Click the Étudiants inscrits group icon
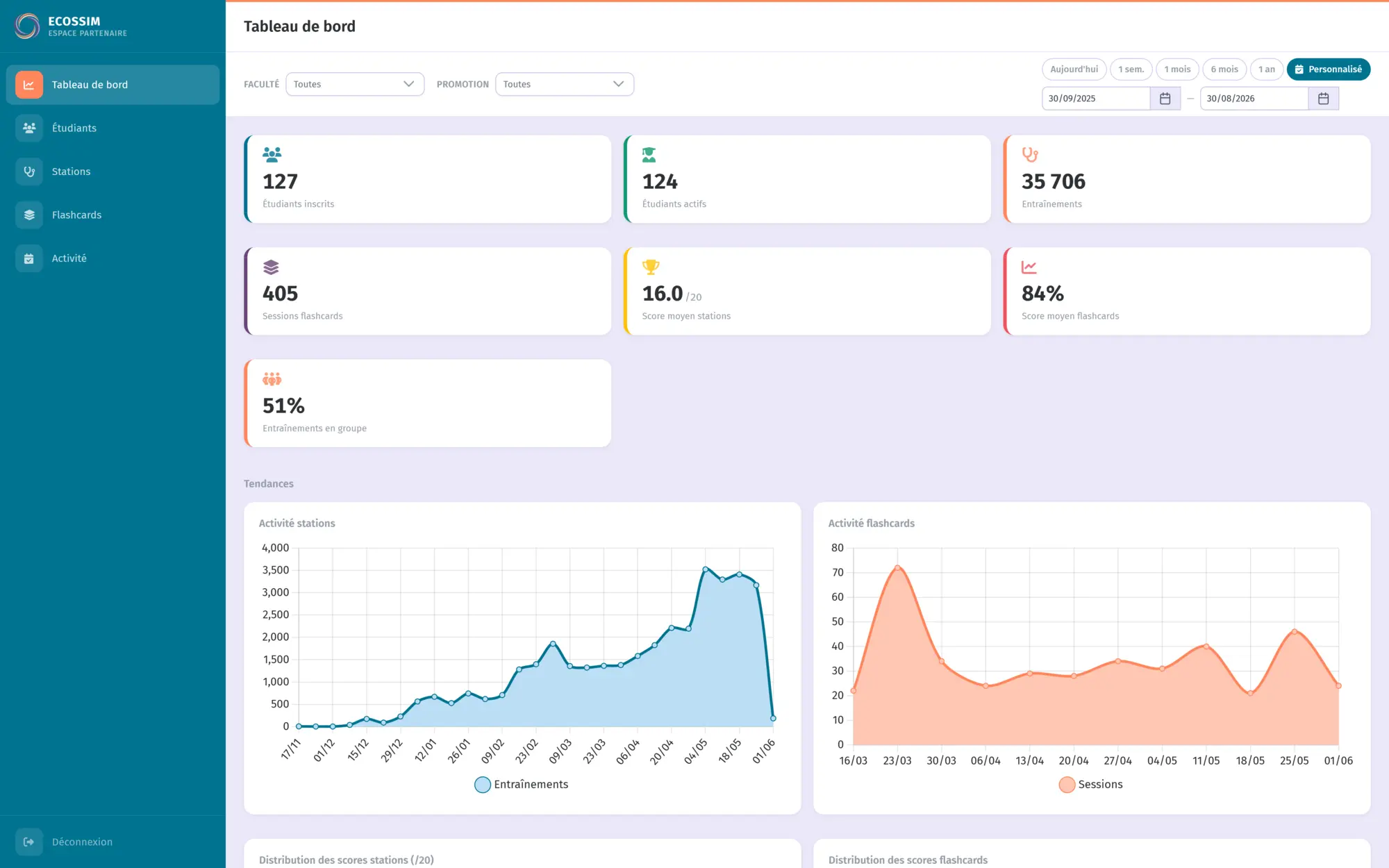Screen dimensions: 1389x868 click(x=272, y=154)
